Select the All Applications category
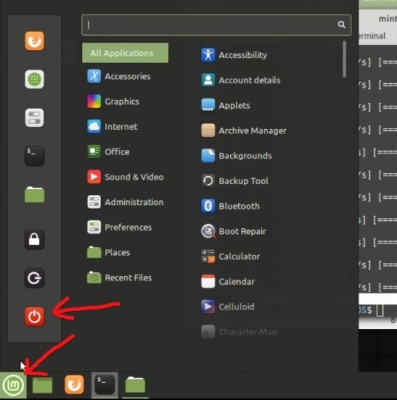This screenshot has height=400, width=397. [125, 53]
